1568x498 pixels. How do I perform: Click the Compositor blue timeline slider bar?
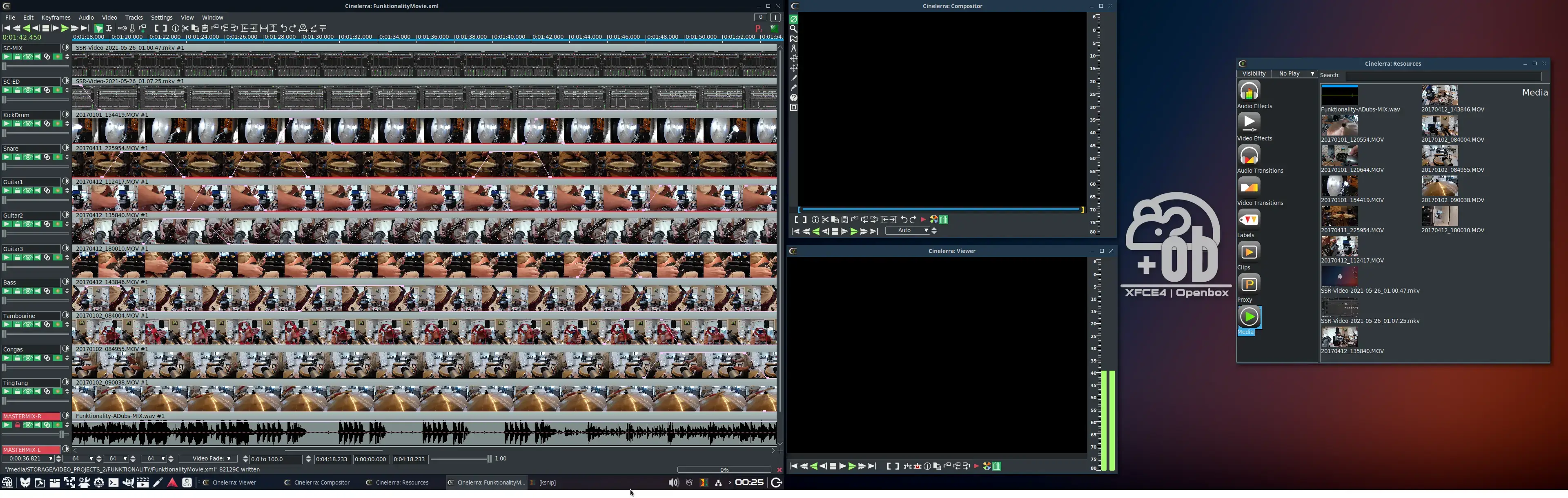(x=940, y=209)
